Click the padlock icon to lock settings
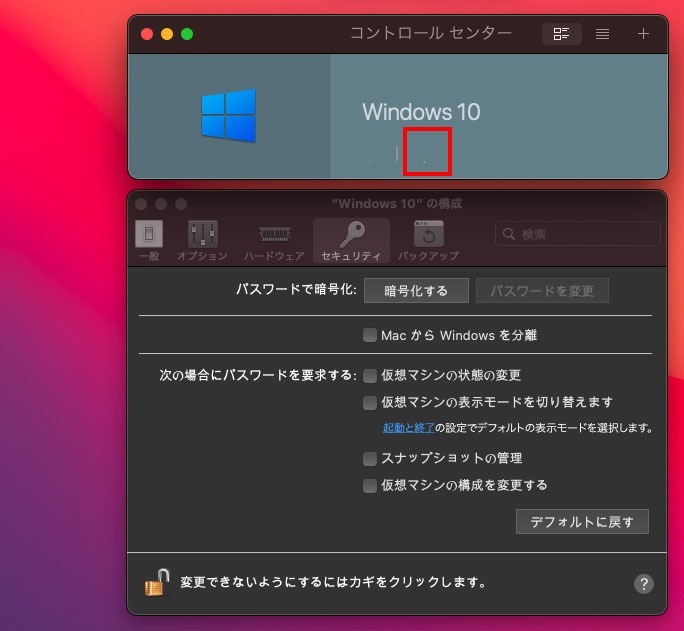Image resolution: width=684 pixels, height=631 pixels. (157, 583)
